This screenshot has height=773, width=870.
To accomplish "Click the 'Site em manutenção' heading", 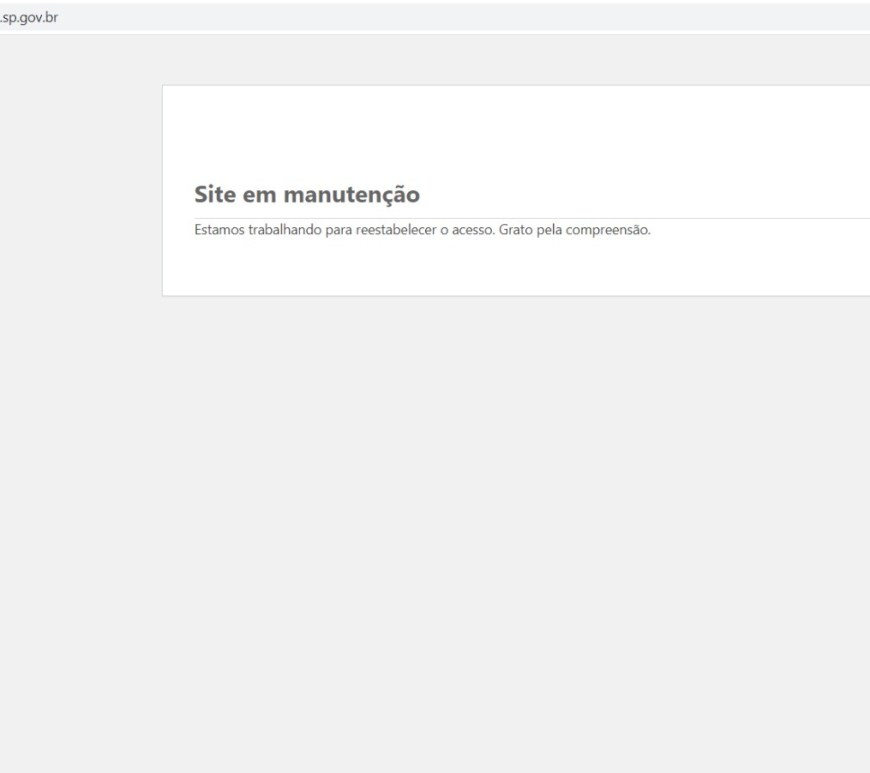I will tap(306, 194).
